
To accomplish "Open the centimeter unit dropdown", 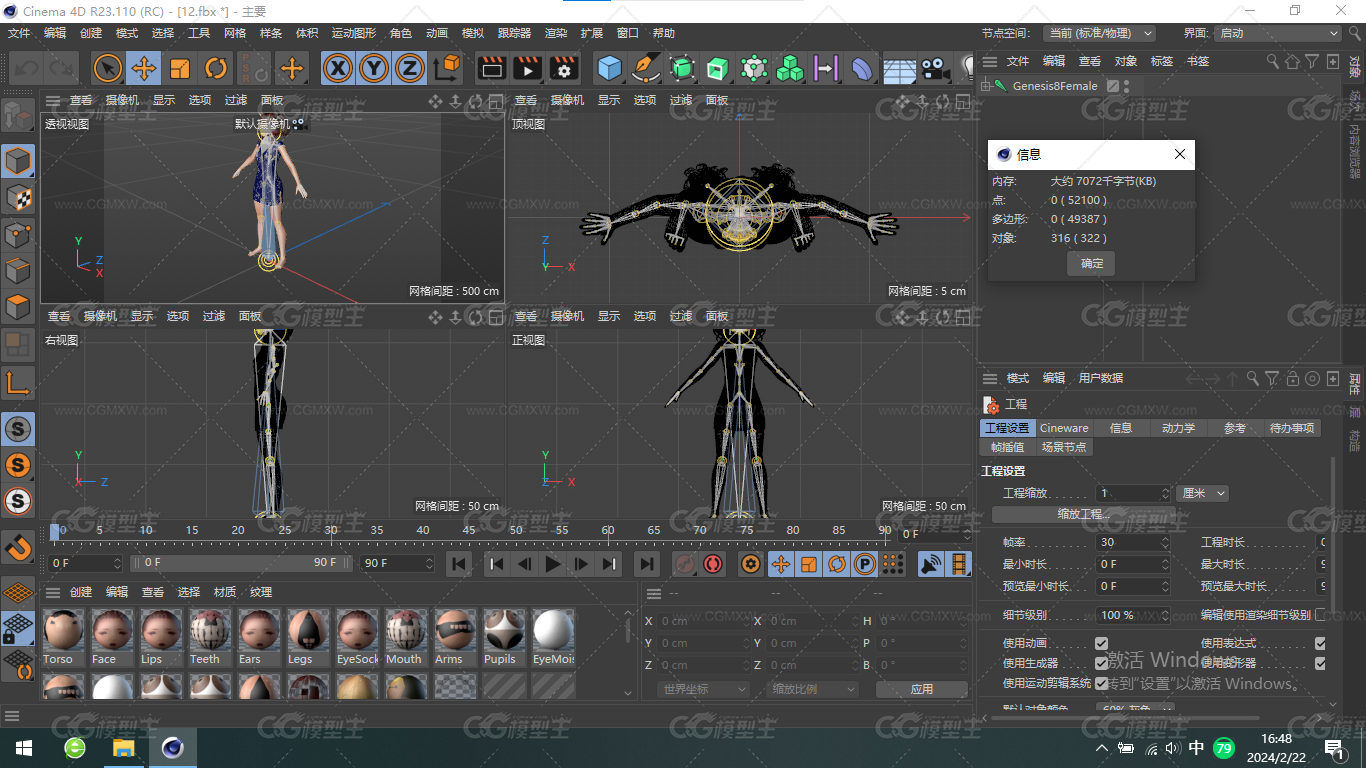I will coord(1202,493).
